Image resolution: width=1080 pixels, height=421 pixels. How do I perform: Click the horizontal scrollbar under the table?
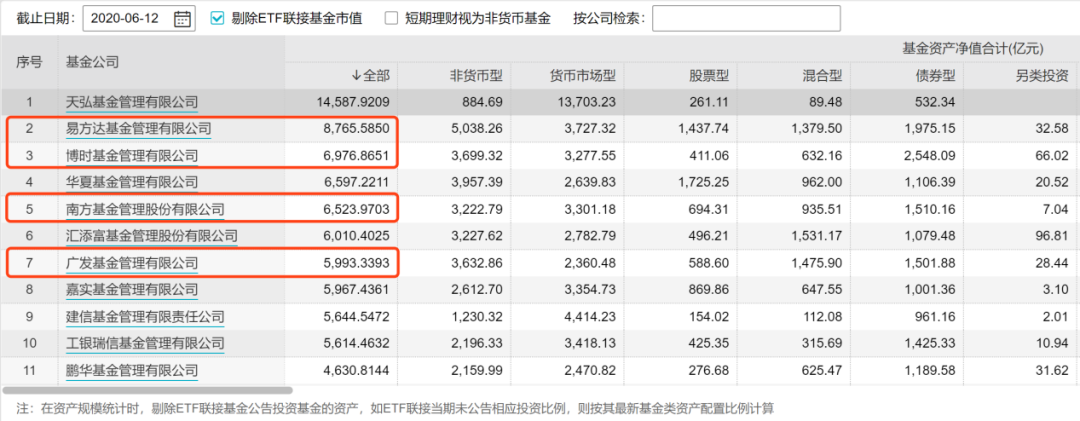pyautogui.click(x=147, y=390)
